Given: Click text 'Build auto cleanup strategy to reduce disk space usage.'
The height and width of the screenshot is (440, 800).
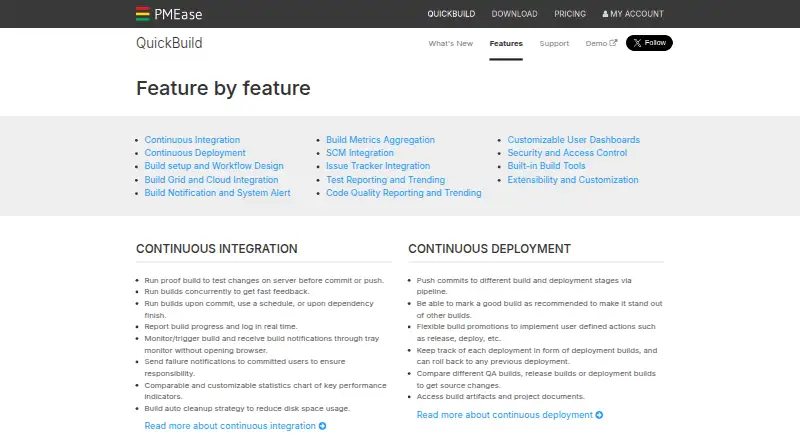Looking at the screenshot, I should point(247,408).
